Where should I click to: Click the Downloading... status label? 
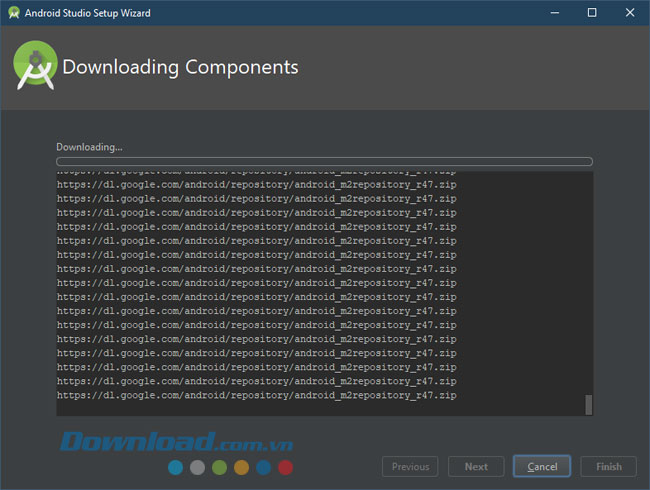(x=89, y=147)
